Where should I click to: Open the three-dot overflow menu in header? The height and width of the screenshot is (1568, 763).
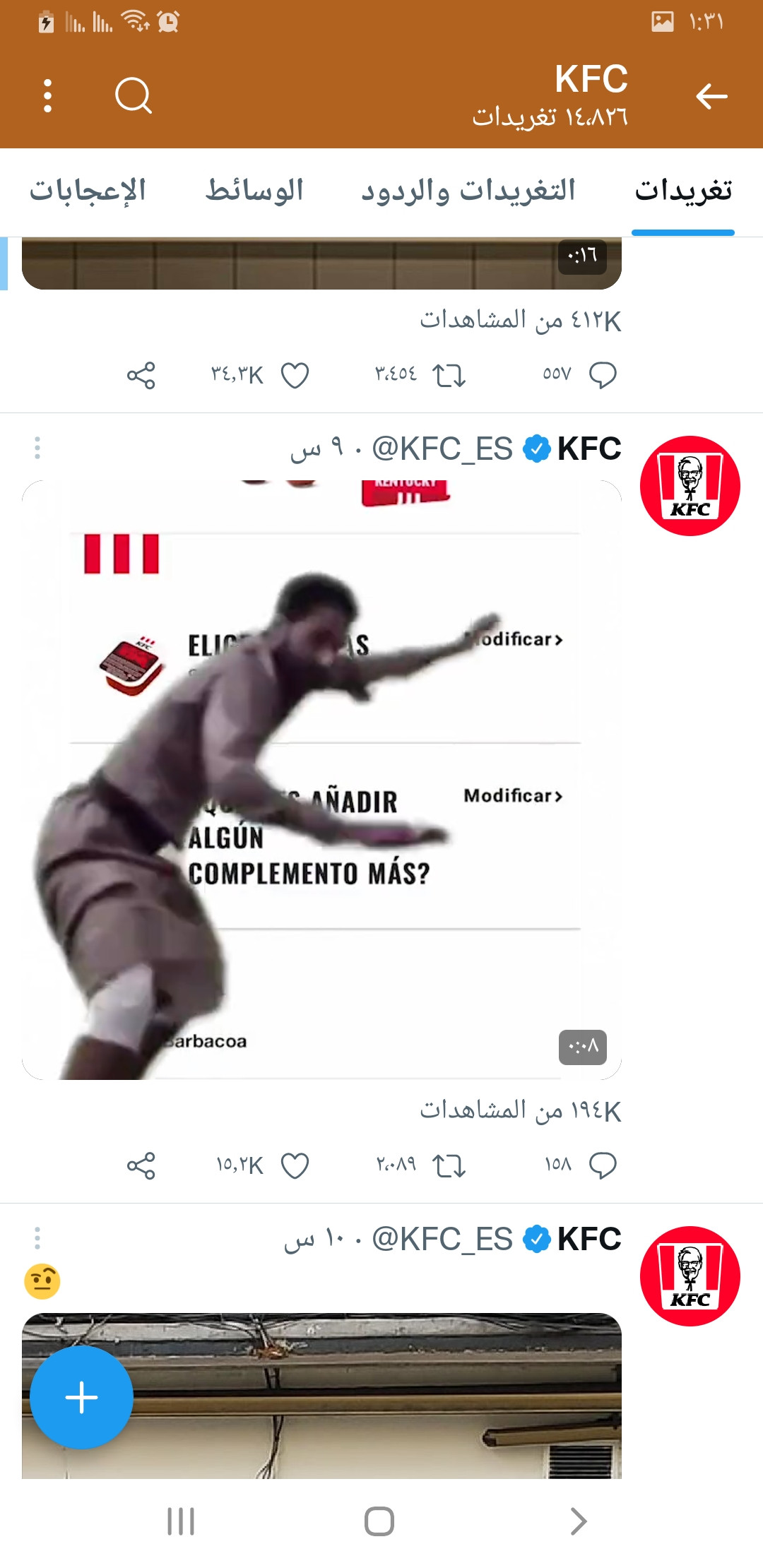(x=47, y=95)
